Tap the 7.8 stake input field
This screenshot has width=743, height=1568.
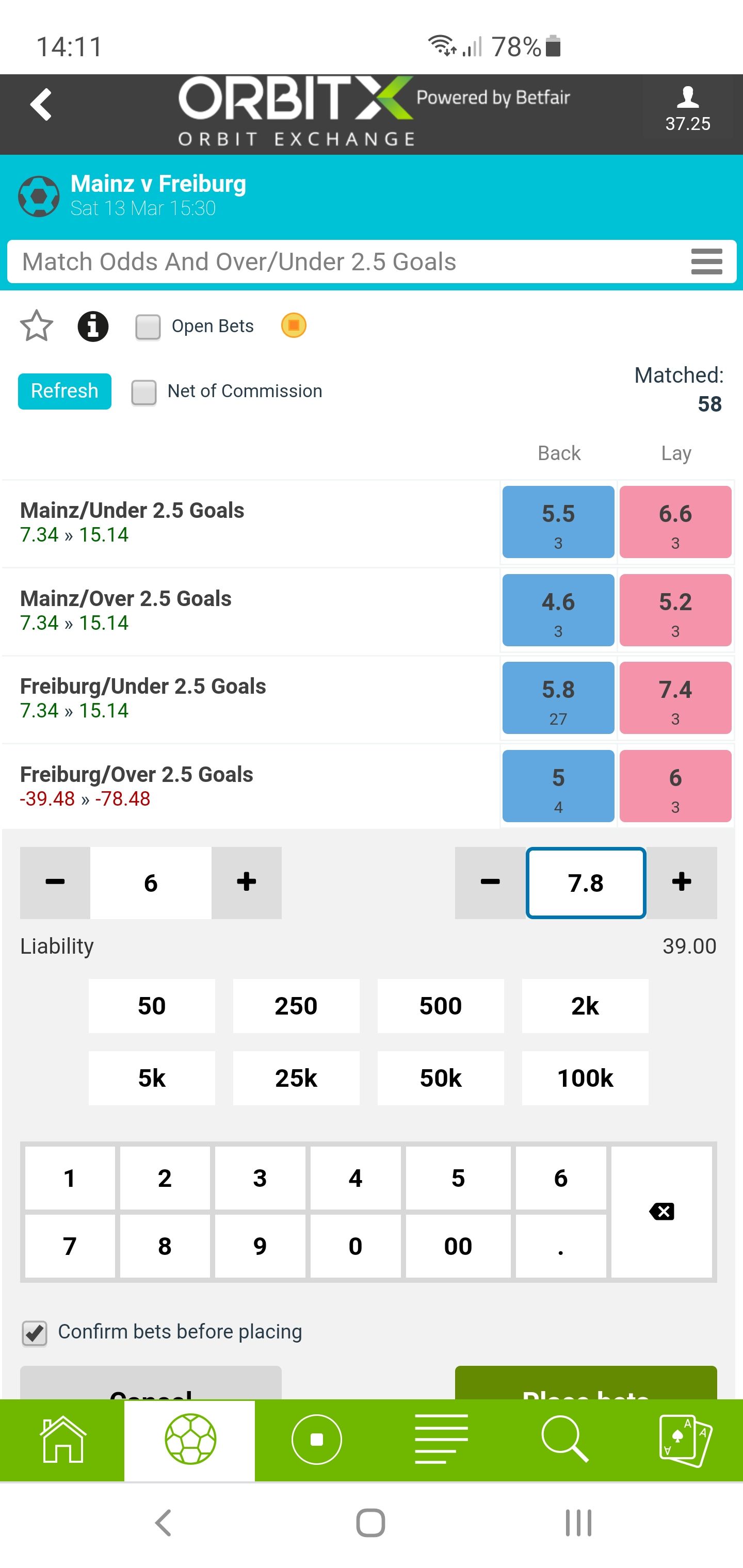586,883
